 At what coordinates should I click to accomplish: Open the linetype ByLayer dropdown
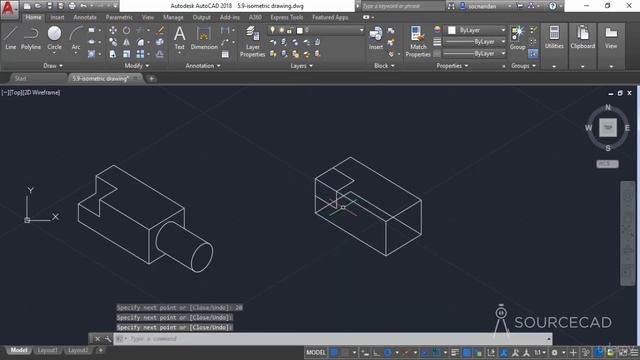click(x=475, y=53)
